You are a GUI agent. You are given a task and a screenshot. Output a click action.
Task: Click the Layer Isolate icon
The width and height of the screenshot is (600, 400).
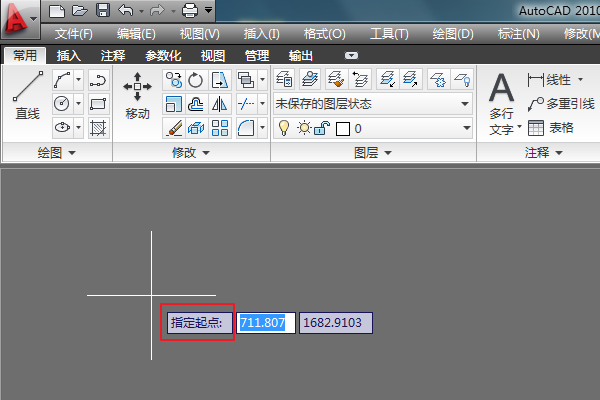tap(387, 79)
